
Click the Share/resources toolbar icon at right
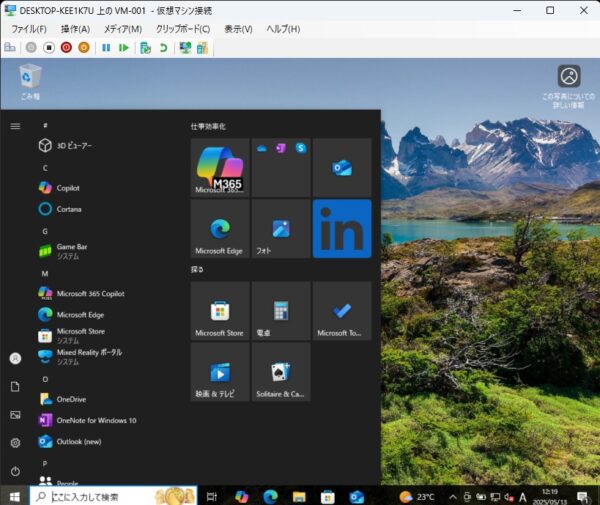point(202,48)
